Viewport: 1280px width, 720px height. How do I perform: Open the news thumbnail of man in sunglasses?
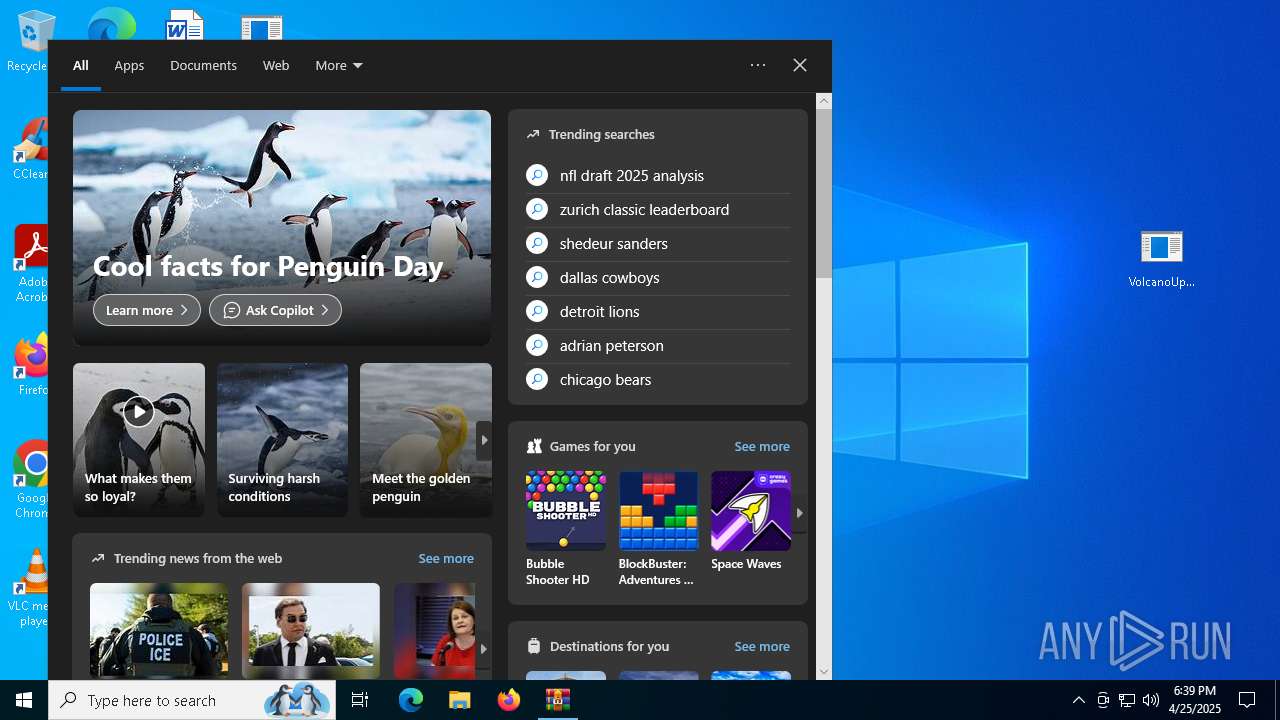pyautogui.click(x=311, y=631)
